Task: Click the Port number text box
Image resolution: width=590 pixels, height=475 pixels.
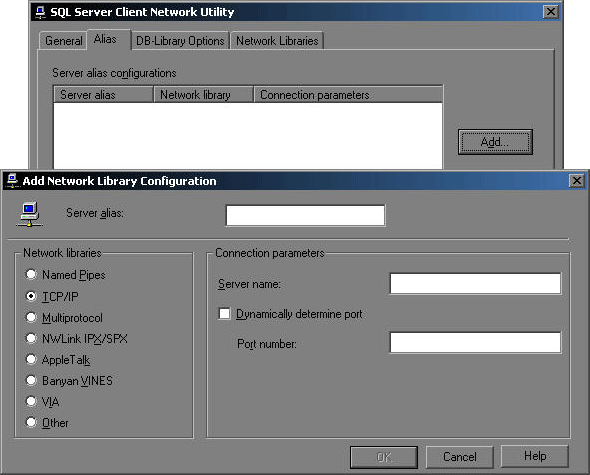Action: point(475,342)
